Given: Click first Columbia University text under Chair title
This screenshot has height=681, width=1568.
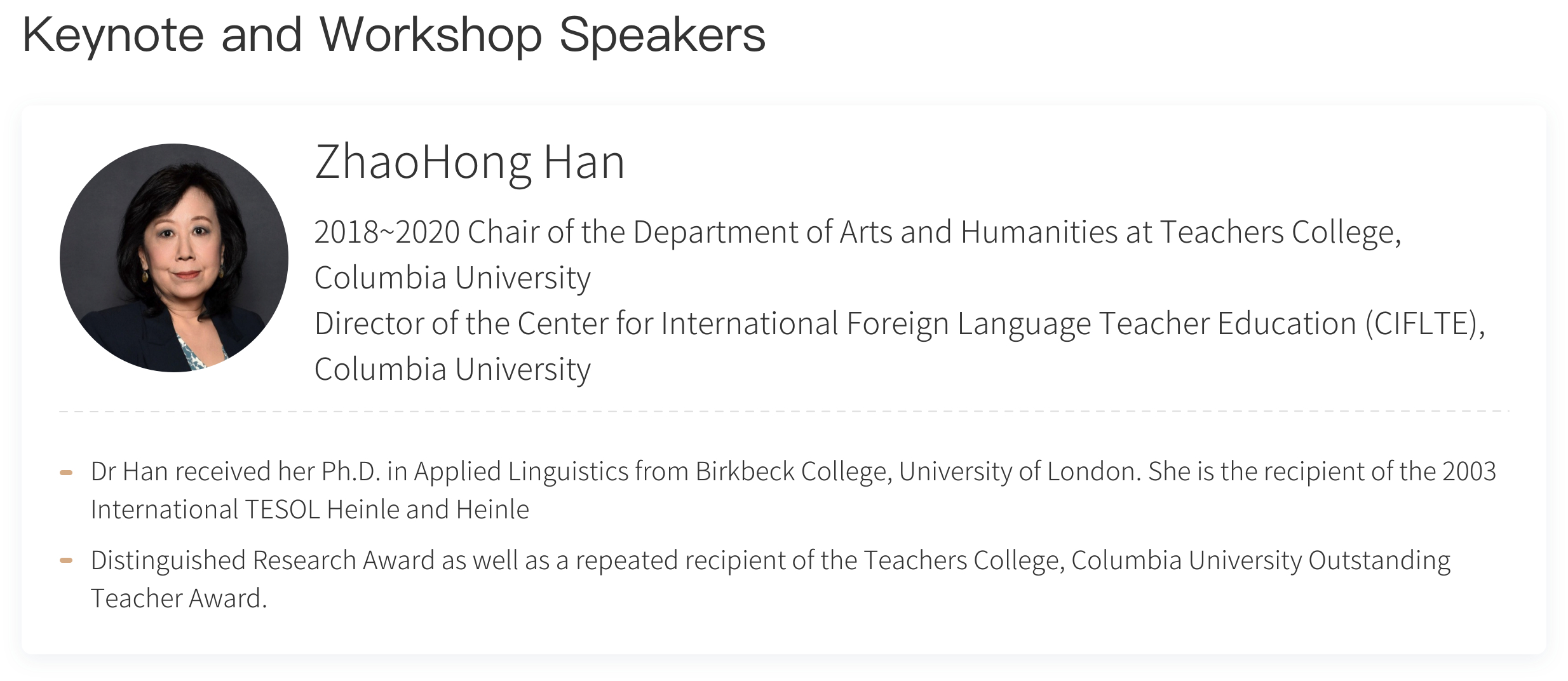Looking at the screenshot, I should click(452, 278).
